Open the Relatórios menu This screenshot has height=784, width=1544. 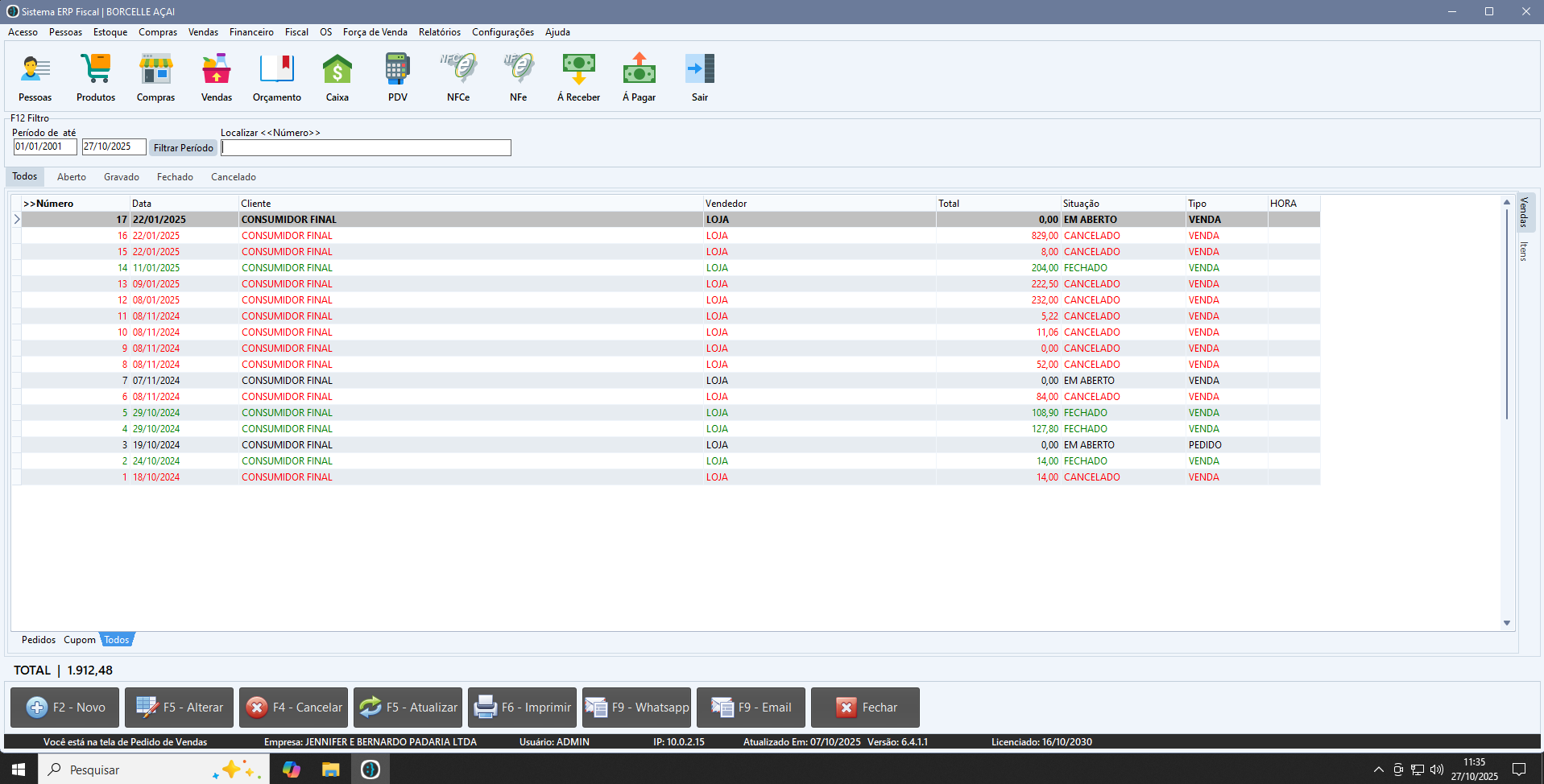pos(439,32)
